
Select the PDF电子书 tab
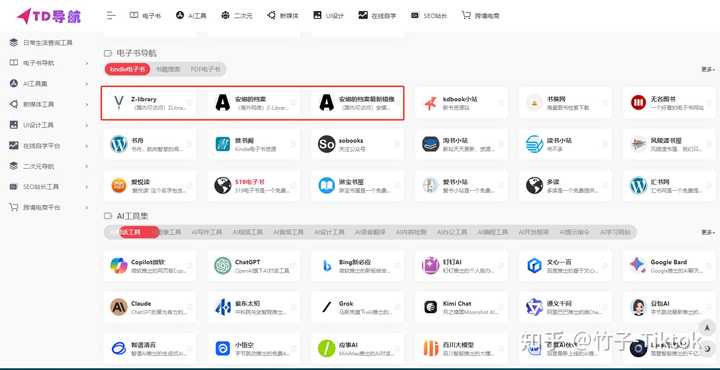tap(205, 69)
